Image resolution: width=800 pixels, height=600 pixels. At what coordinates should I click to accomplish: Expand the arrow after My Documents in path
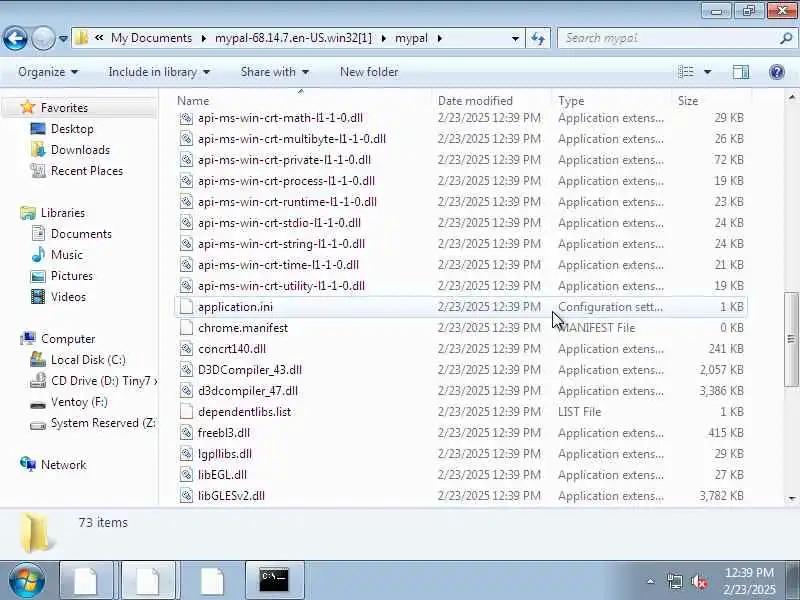[204, 38]
